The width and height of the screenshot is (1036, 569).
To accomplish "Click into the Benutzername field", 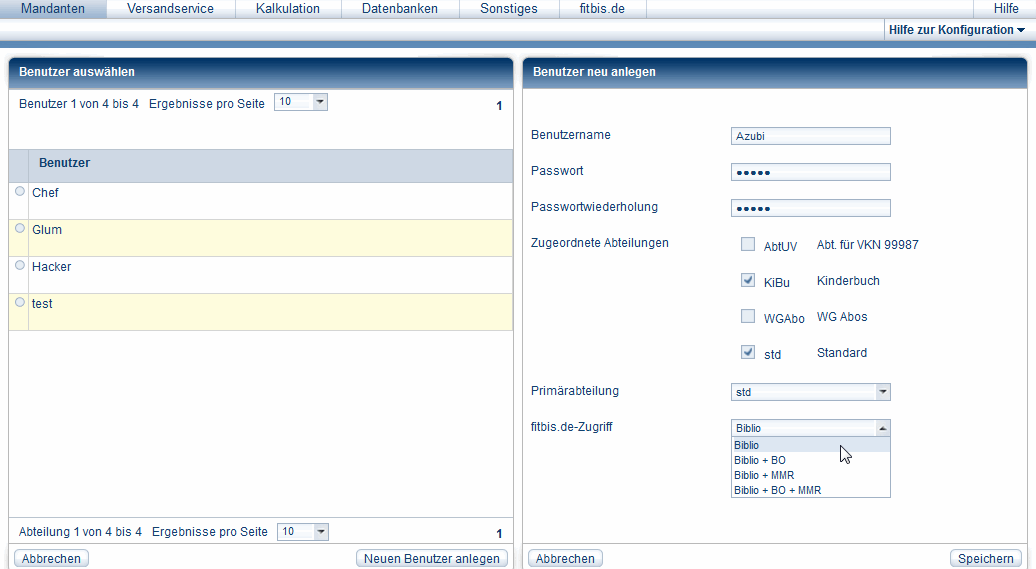I will click(x=810, y=136).
